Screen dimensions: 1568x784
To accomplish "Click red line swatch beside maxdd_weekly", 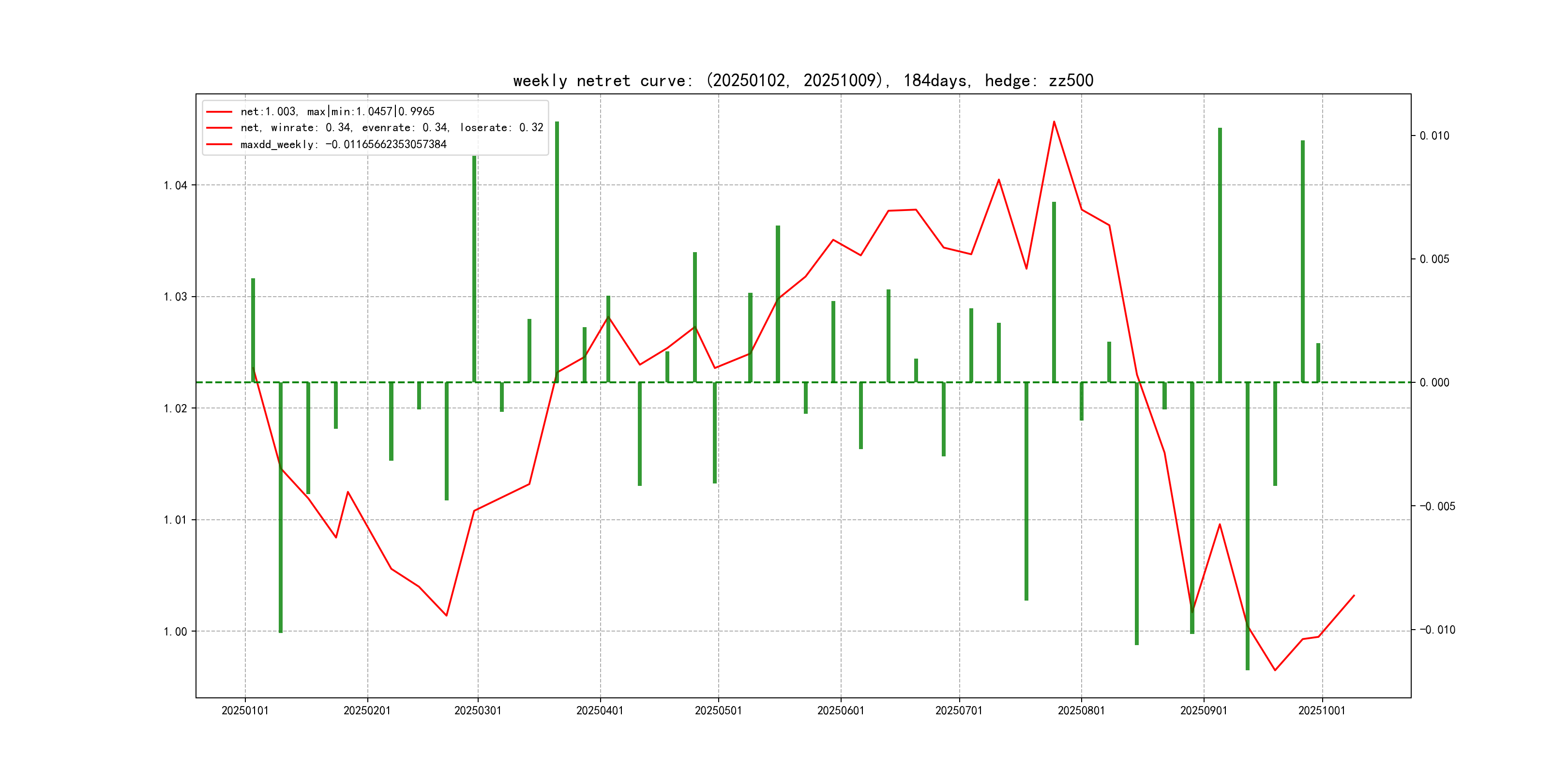I will 219,144.
